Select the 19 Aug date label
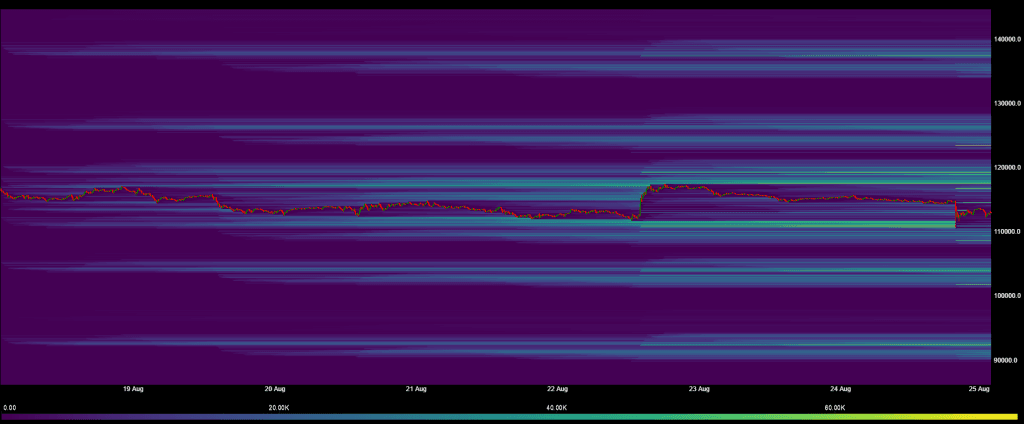The width and height of the screenshot is (1024, 424). point(133,389)
